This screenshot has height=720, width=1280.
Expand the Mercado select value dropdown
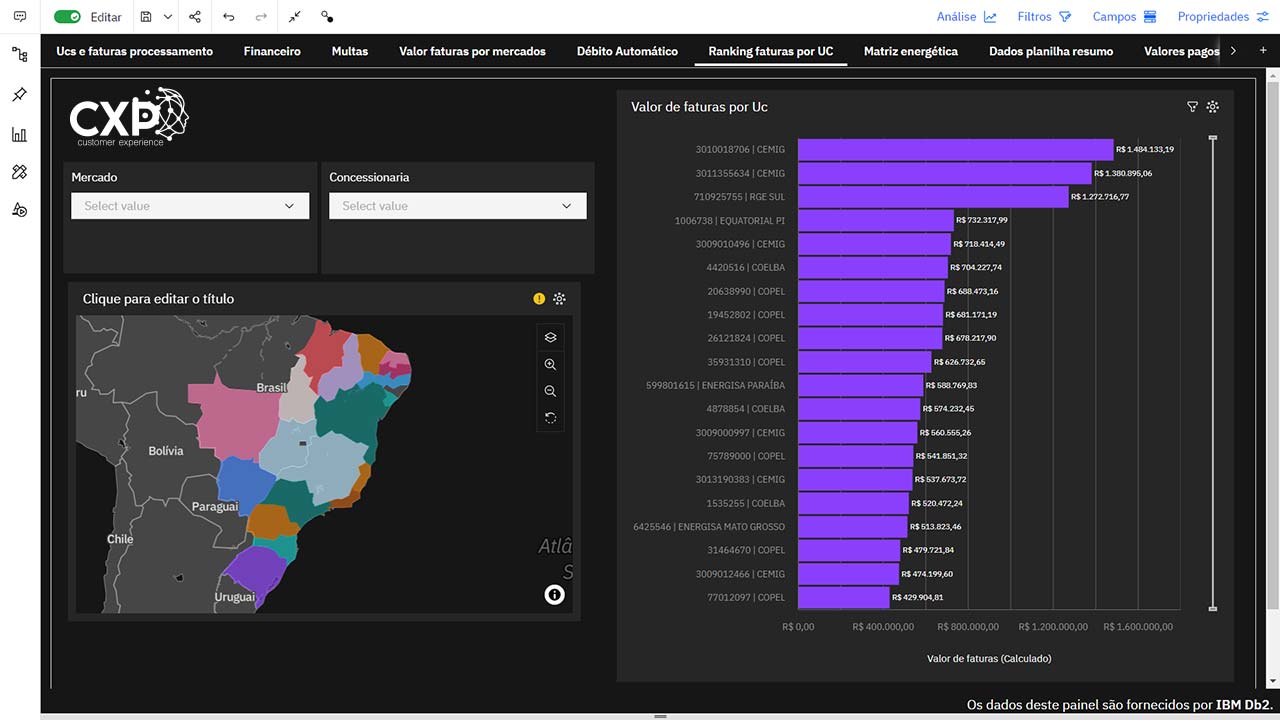[x=190, y=206]
